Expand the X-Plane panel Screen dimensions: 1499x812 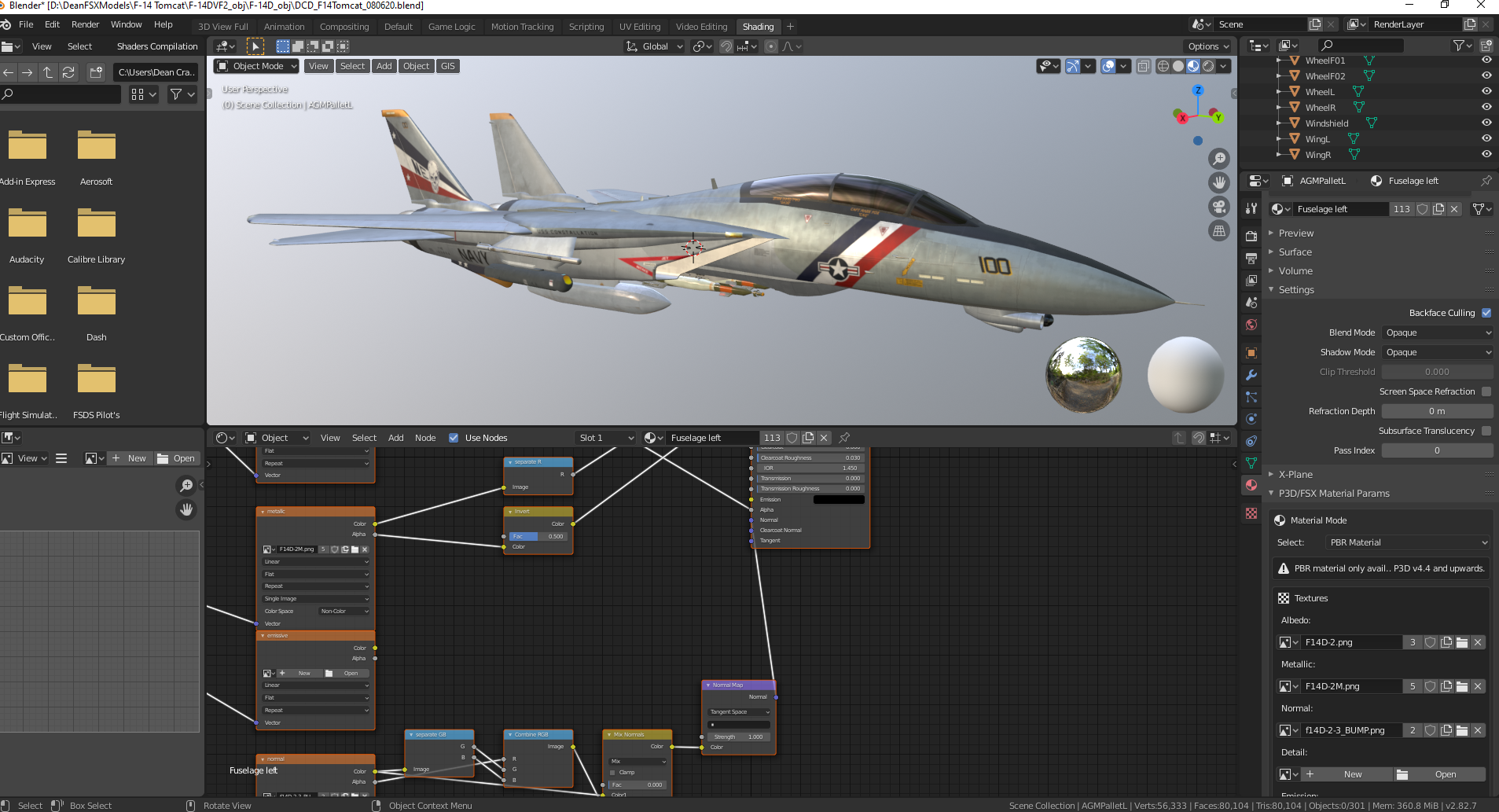pos(1295,475)
